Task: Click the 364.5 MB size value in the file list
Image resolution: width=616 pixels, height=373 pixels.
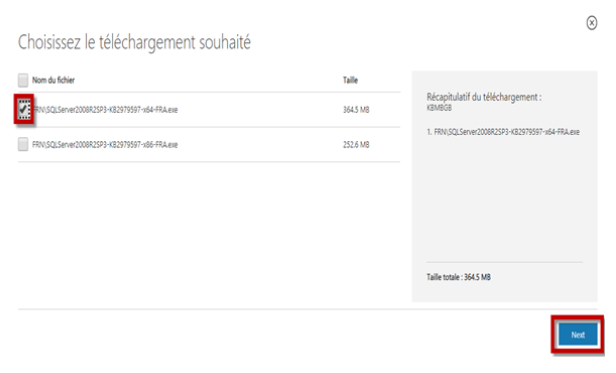Action: 356,110
